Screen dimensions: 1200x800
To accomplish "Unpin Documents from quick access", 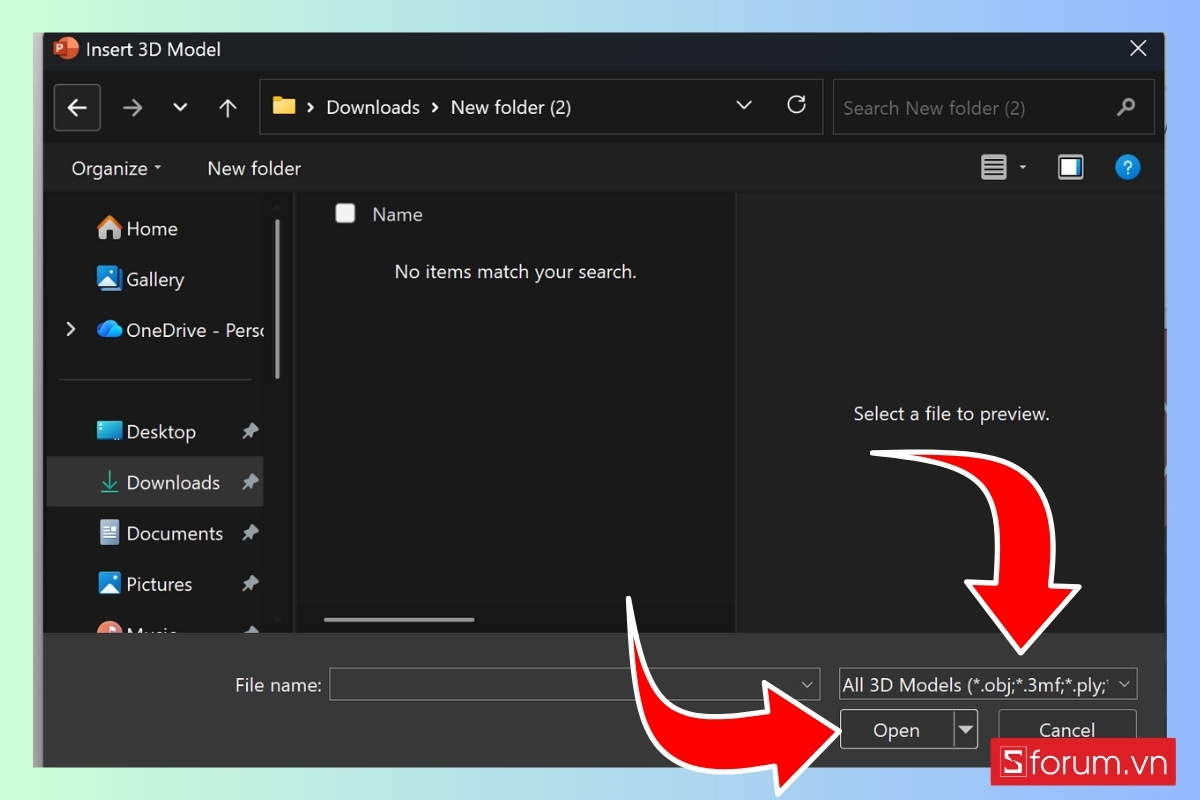I will [249, 532].
